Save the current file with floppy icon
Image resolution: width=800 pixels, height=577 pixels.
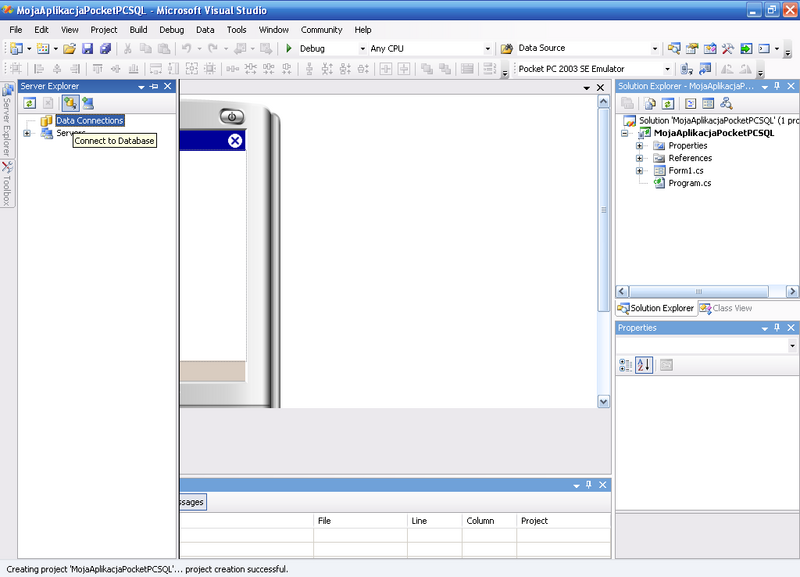pos(88,48)
